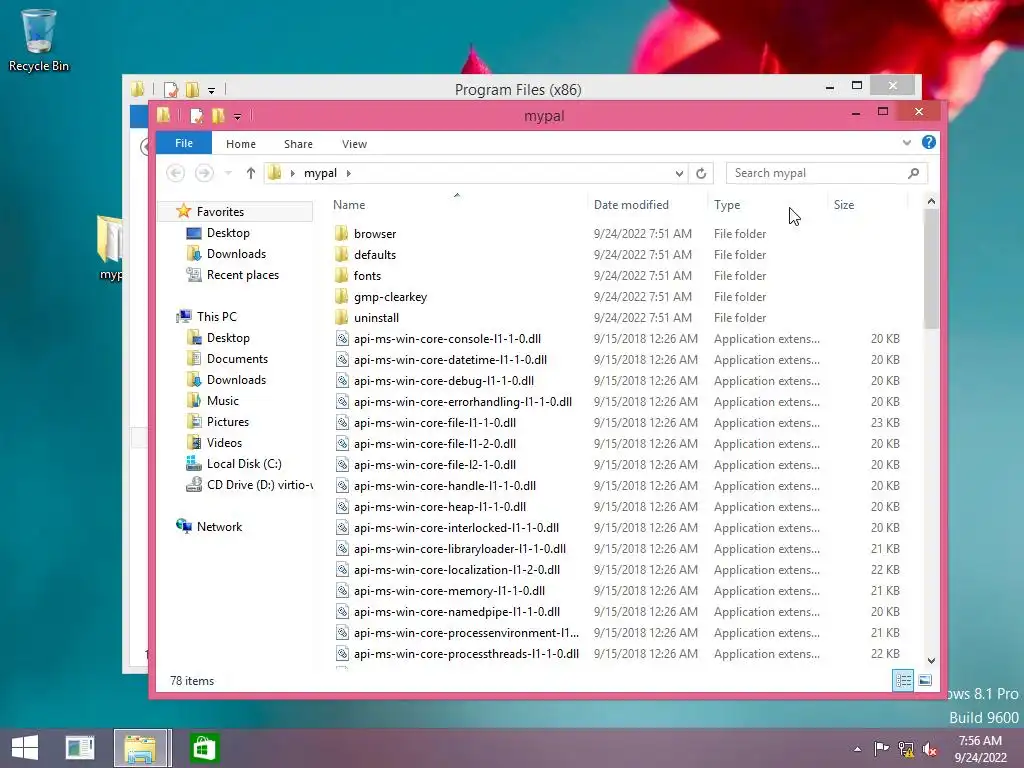Go up one folder level

[250, 173]
